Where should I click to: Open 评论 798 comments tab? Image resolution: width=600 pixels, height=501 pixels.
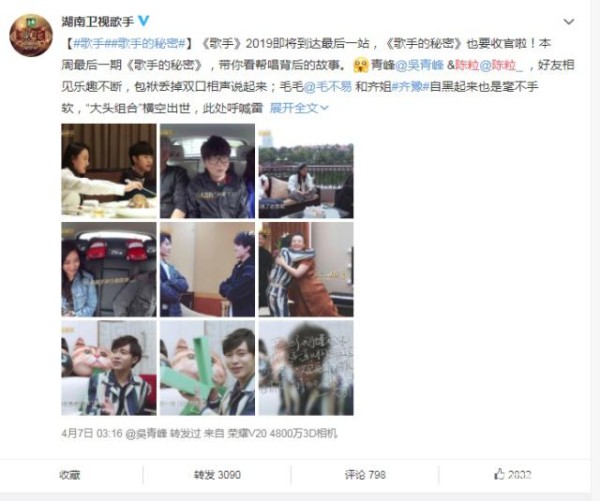(365, 475)
